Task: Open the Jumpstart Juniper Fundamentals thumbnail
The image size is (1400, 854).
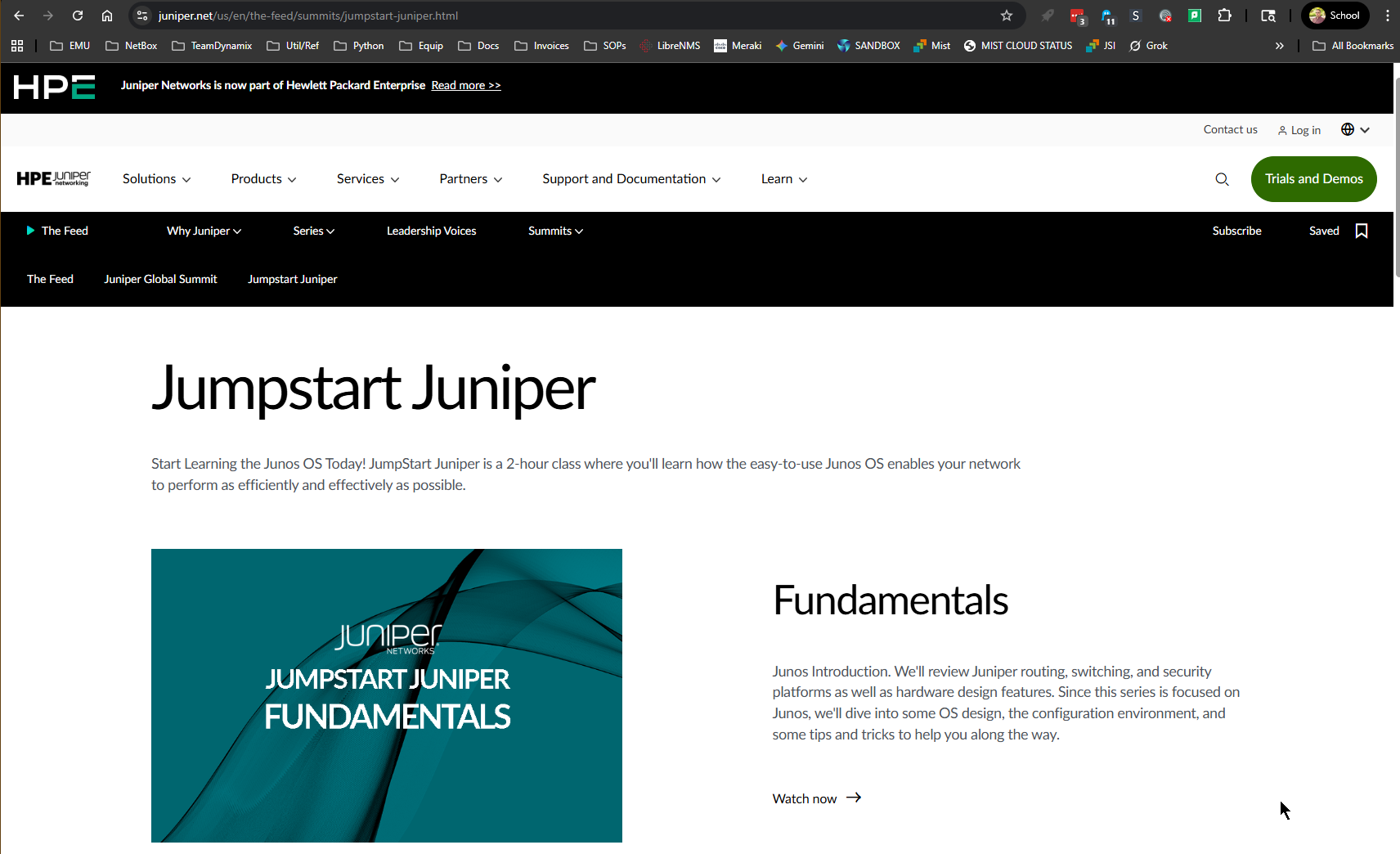Action: point(387,695)
